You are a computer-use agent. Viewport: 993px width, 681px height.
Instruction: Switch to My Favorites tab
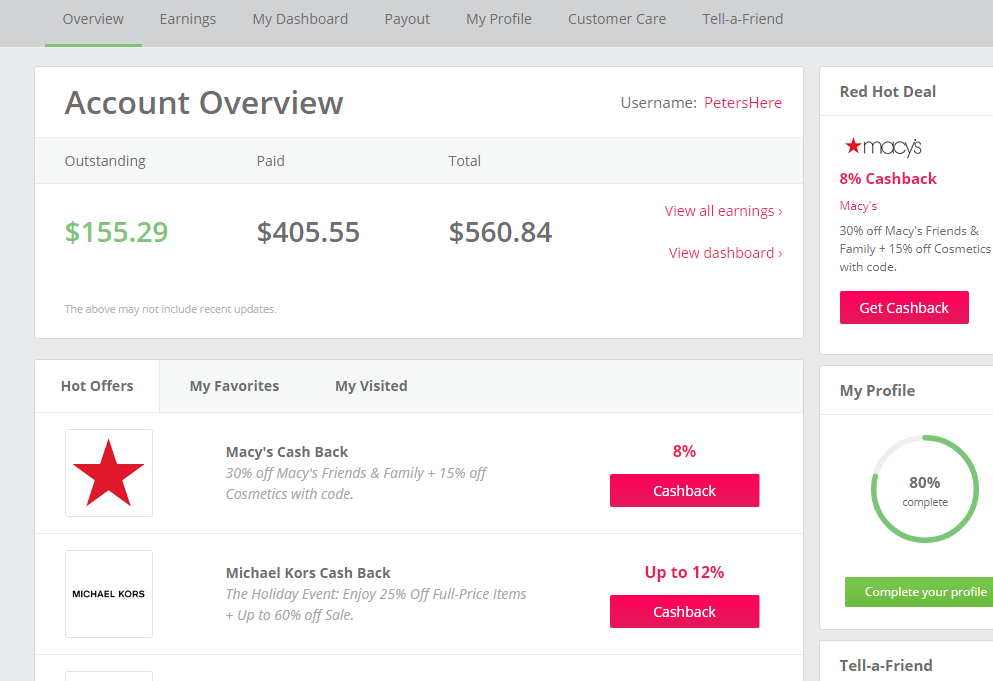234,386
